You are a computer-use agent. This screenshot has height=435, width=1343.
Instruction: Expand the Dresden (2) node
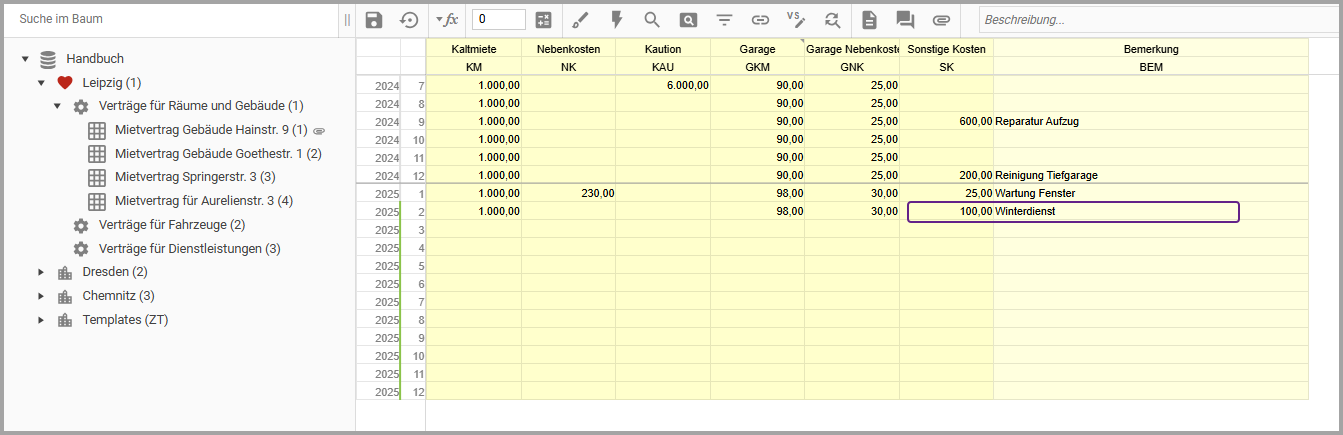[41, 272]
